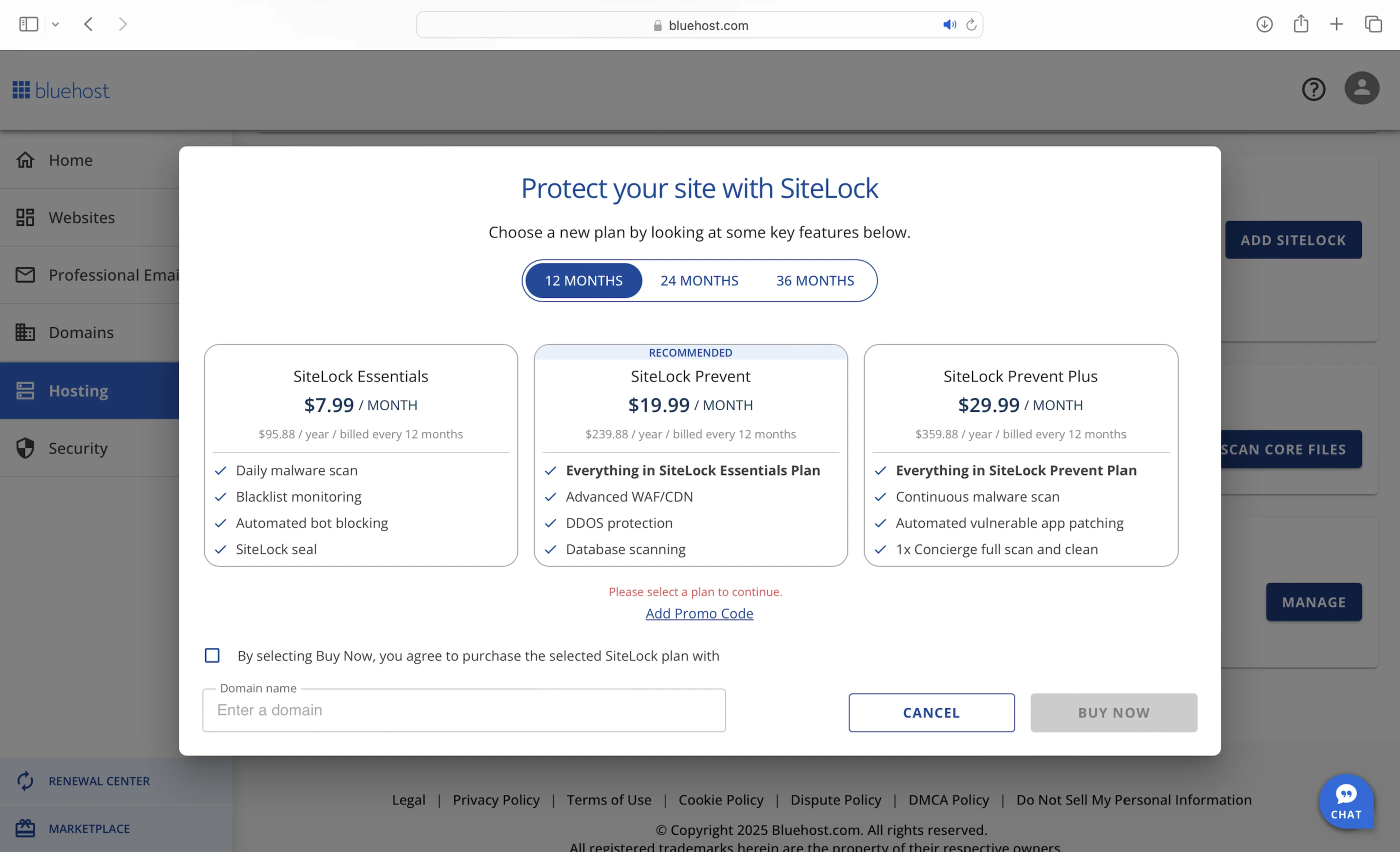Click the help question mark icon
This screenshot has height=852, width=1400.
click(1313, 89)
